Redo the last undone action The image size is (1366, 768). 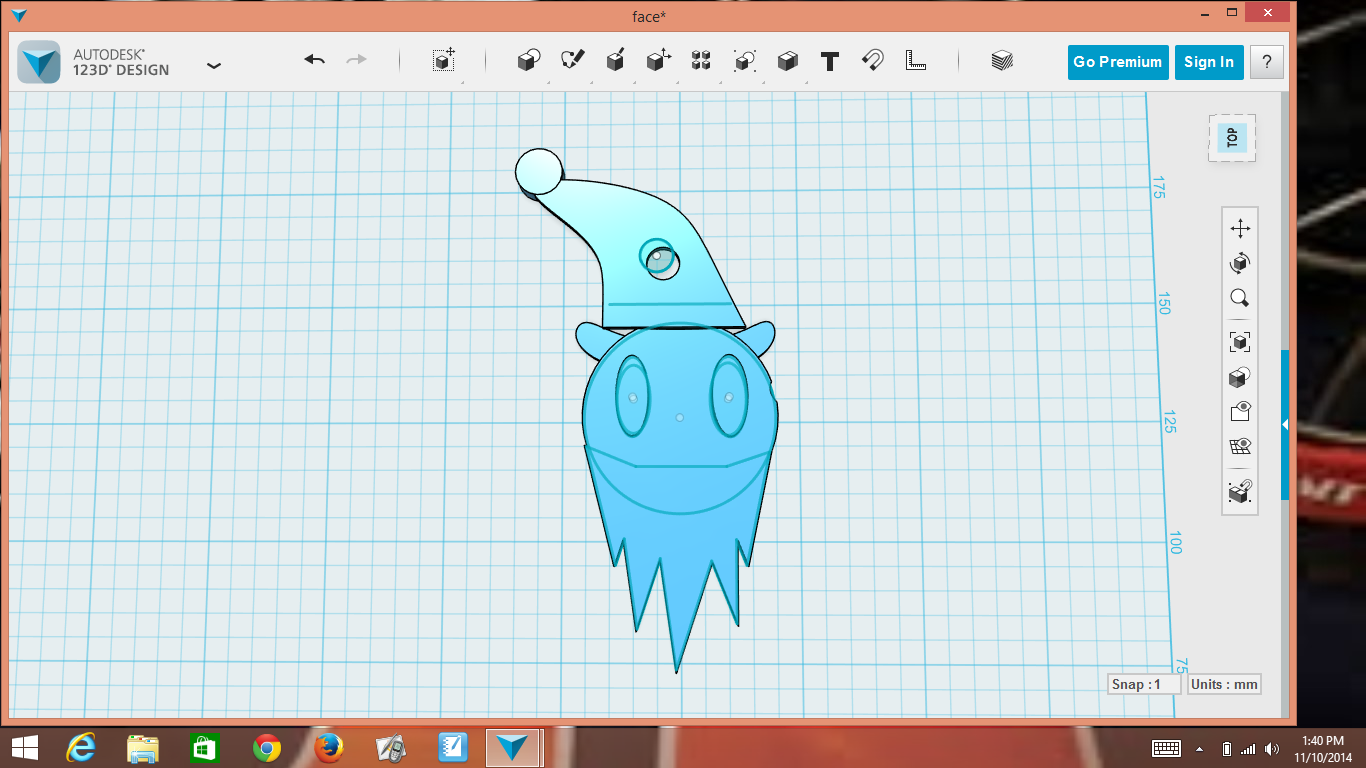pyautogui.click(x=356, y=60)
